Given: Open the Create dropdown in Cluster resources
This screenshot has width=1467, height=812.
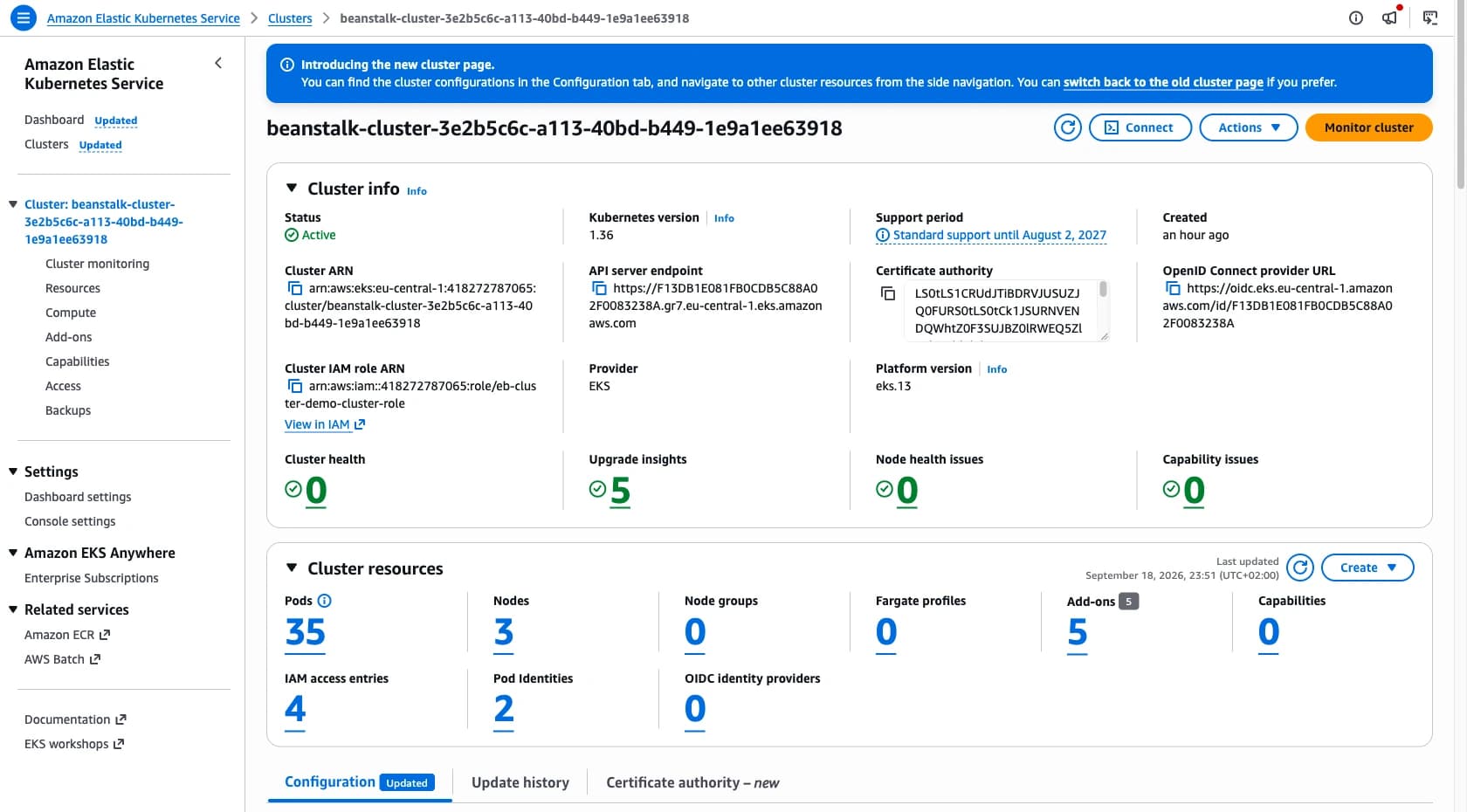Looking at the screenshot, I should pyautogui.click(x=1367, y=568).
